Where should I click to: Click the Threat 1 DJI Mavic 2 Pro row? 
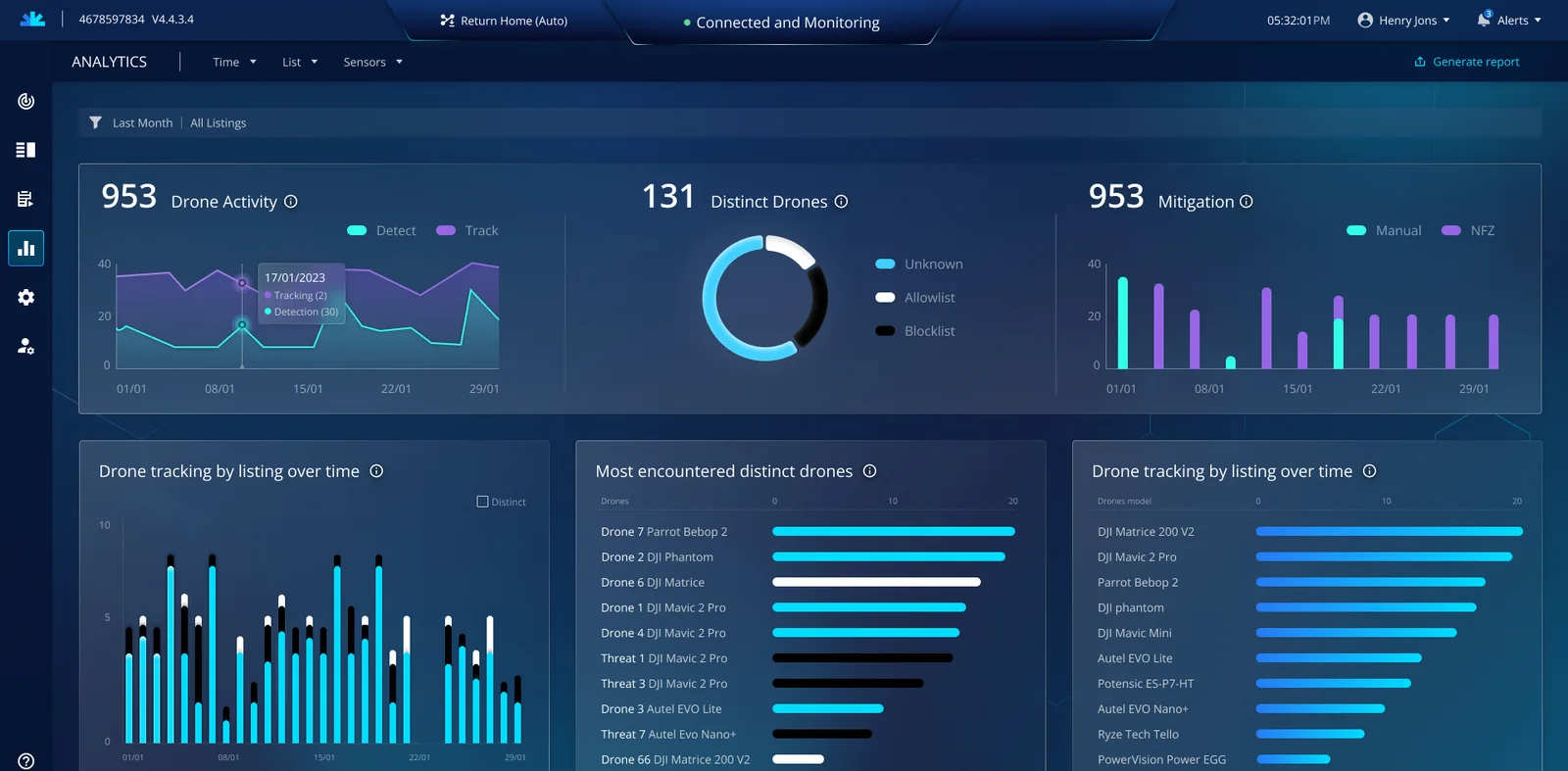click(x=809, y=658)
